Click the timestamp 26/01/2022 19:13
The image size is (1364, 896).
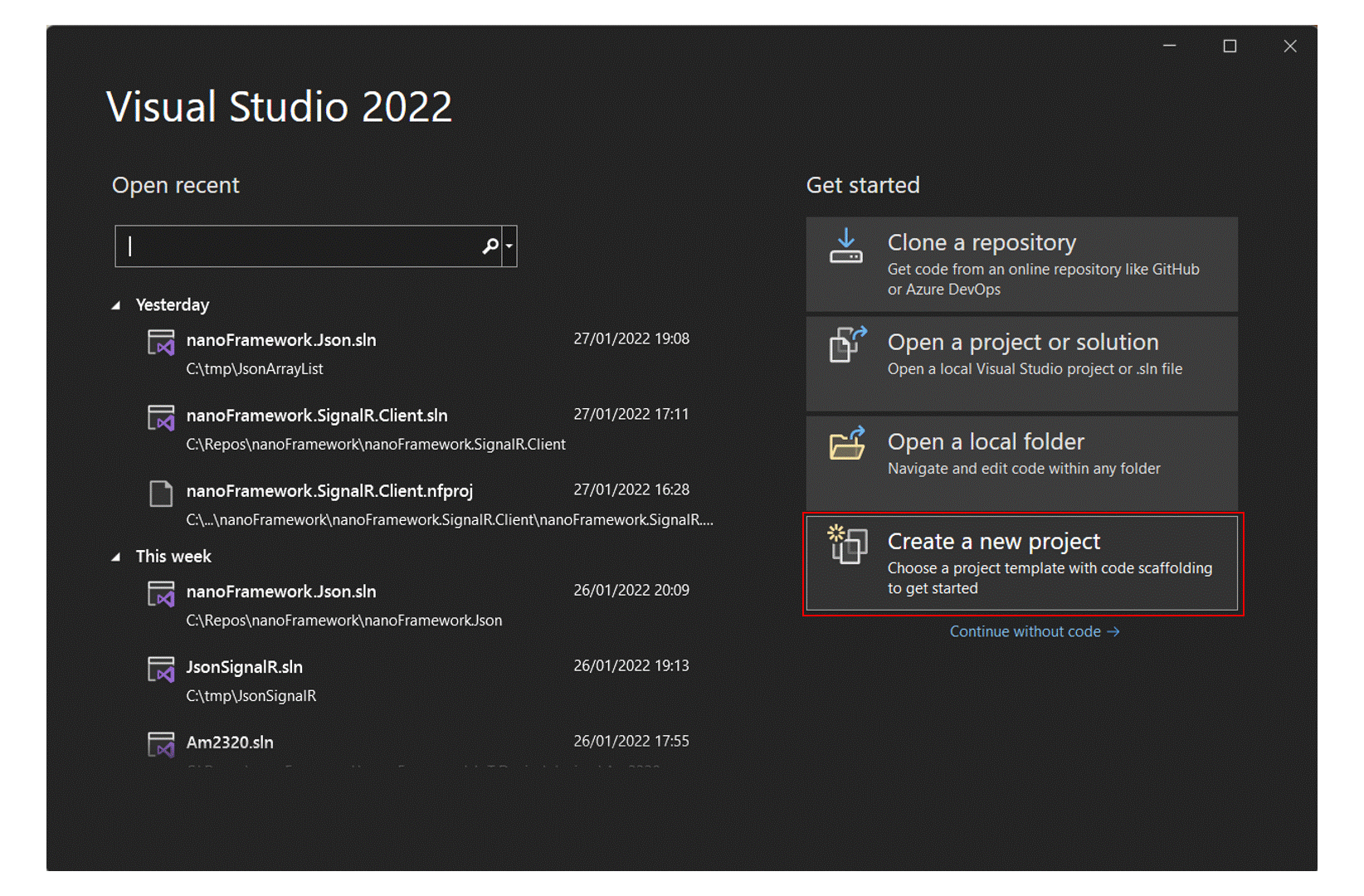(x=631, y=665)
